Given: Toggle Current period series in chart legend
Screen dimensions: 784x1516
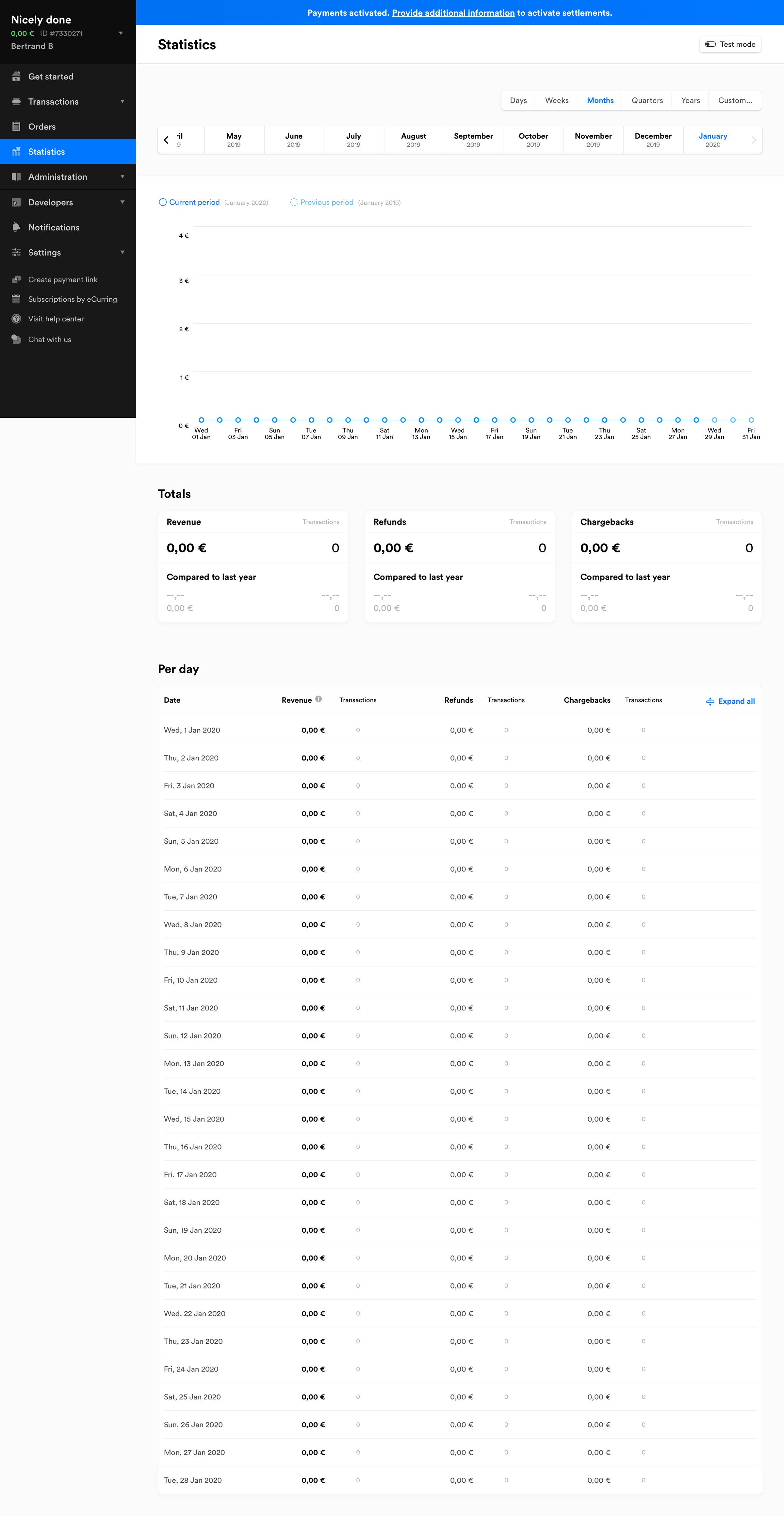Looking at the screenshot, I should pos(189,202).
